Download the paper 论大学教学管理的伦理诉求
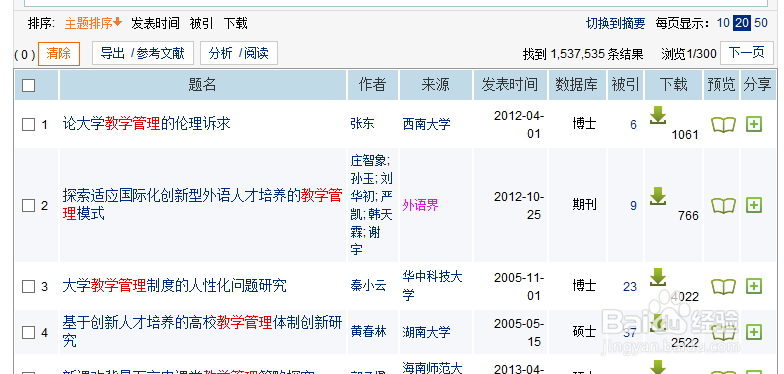784x374 pixels. tap(658, 116)
